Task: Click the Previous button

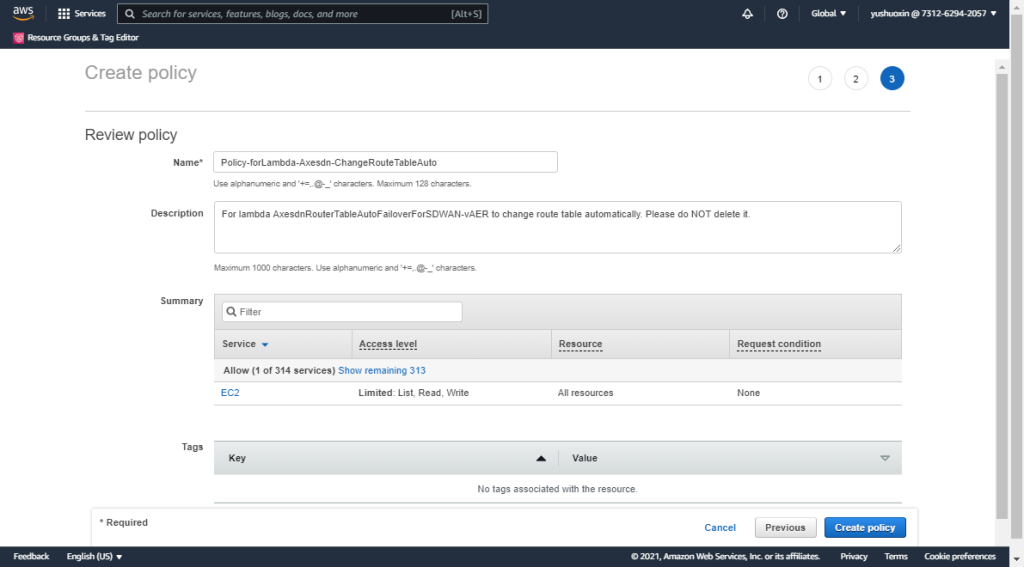Action: point(785,528)
